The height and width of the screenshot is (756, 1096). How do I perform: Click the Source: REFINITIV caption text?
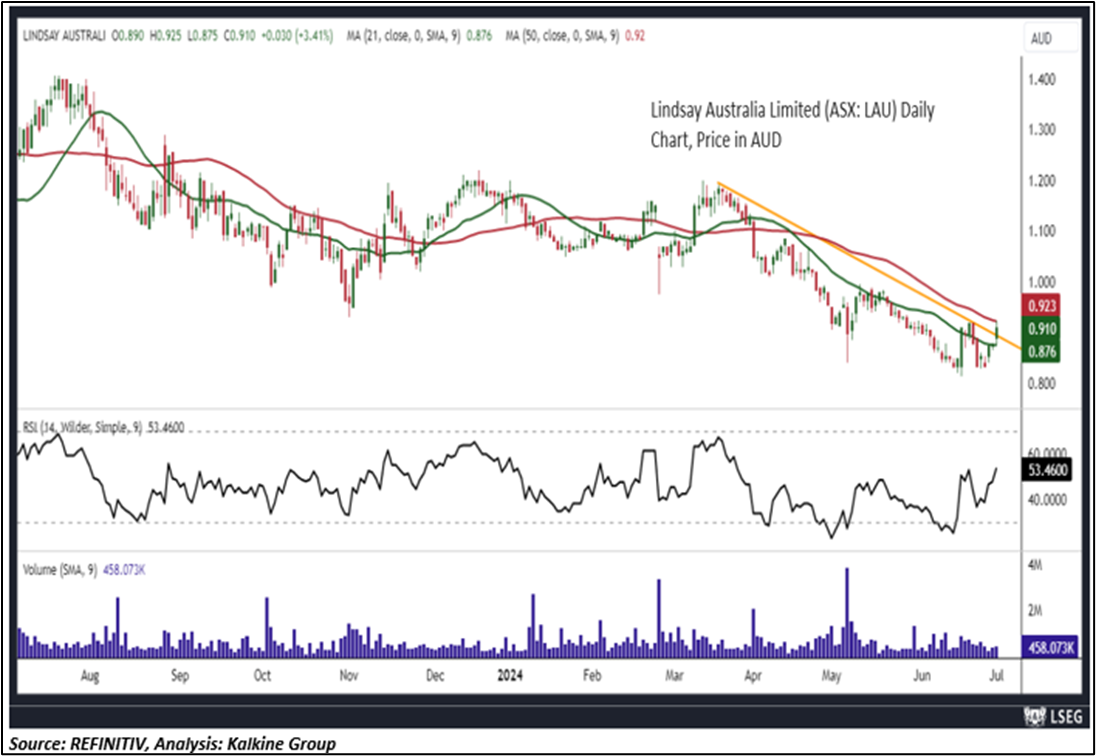(x=172, y=744)
